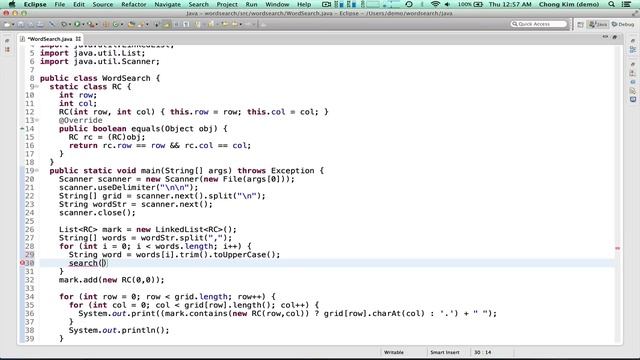Click the Previous Annotation toolbar icon
This screenshot has height=360, width=640.
[211, 24]
